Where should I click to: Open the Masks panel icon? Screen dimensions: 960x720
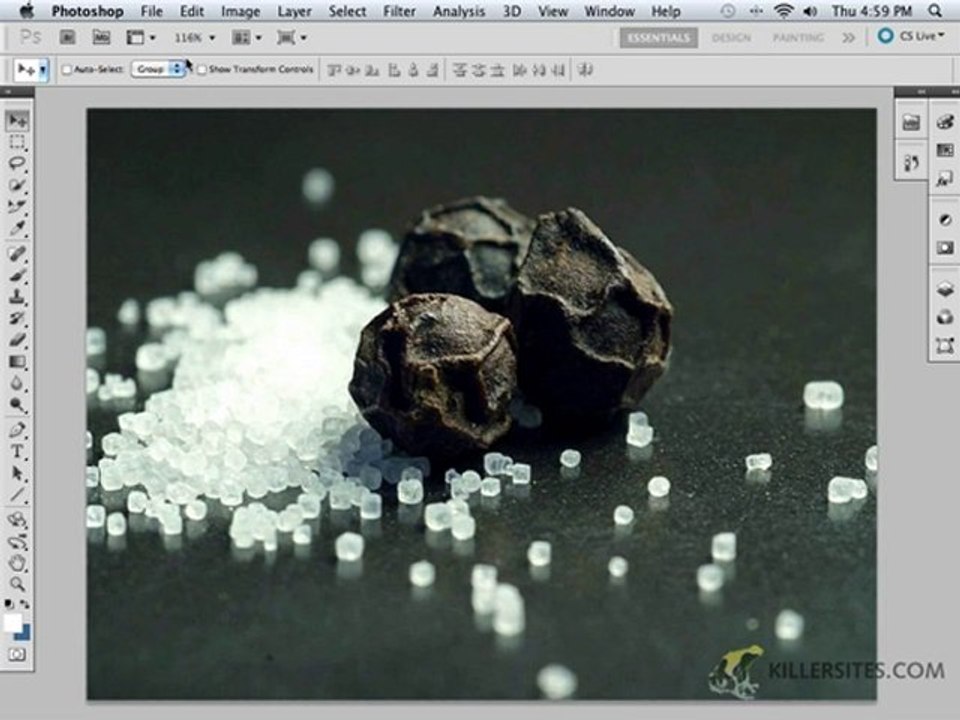pos(945,248)
